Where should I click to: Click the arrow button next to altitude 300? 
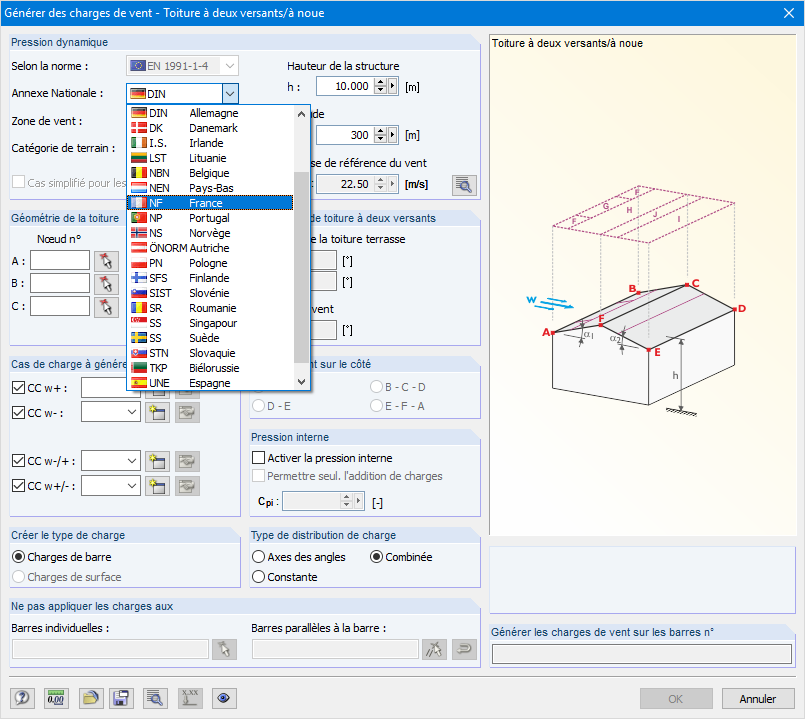click(x=393, y=135)
